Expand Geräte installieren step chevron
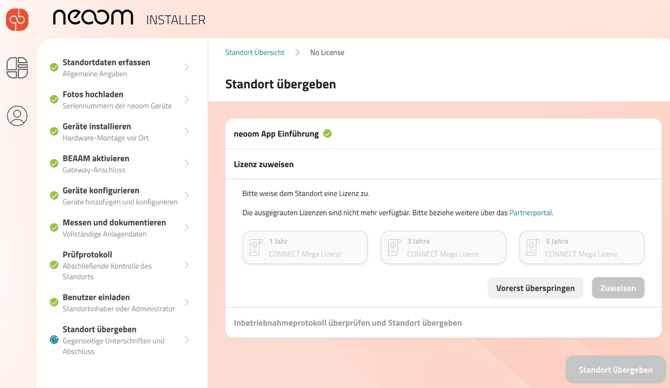This screenshot has width=670, height=388. point(187,132)
